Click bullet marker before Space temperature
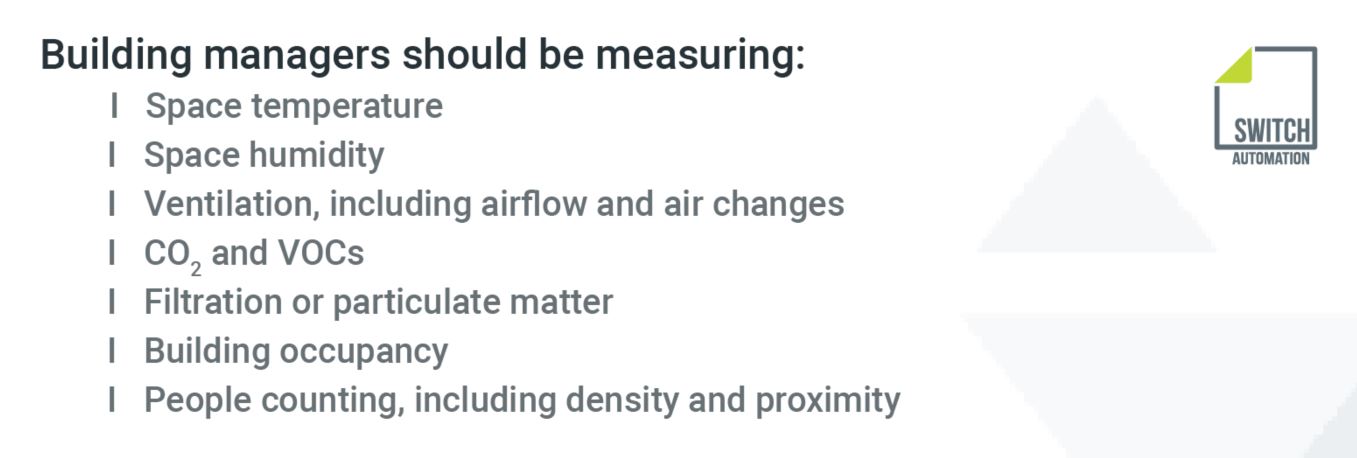Viewport: 1357px width, 458px height. (114, 105)
